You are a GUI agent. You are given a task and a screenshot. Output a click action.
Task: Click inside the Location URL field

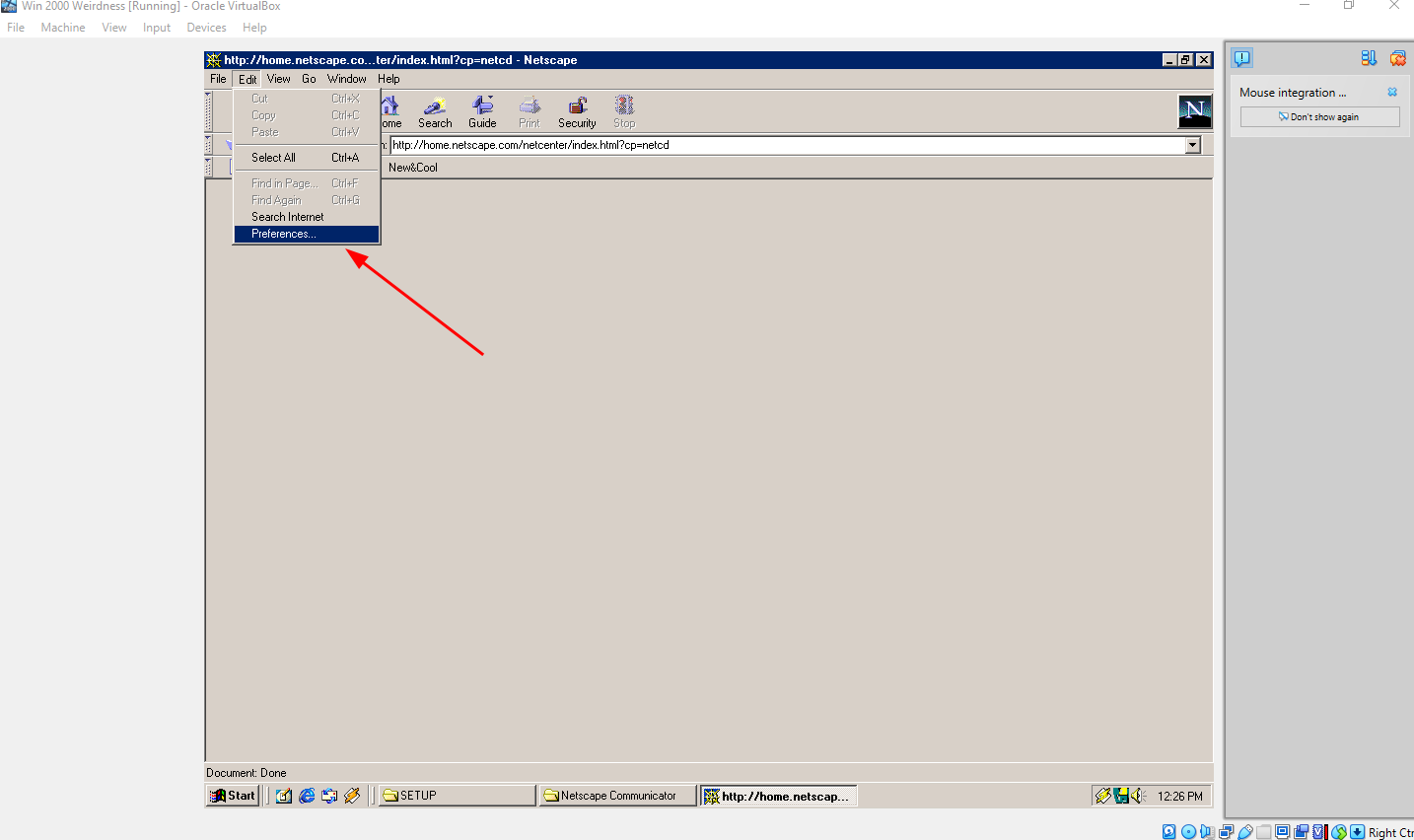[x=787, y=145]
